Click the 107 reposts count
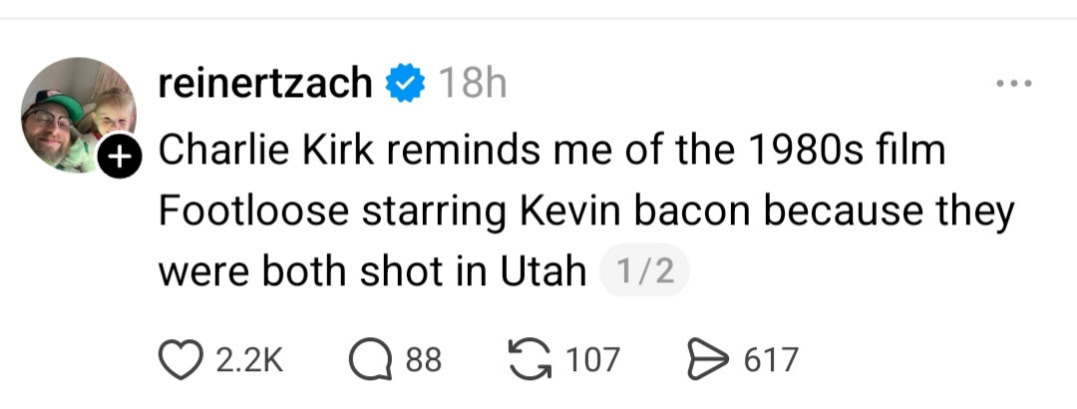Screen dimensions: 1077x409 [593, 360]
